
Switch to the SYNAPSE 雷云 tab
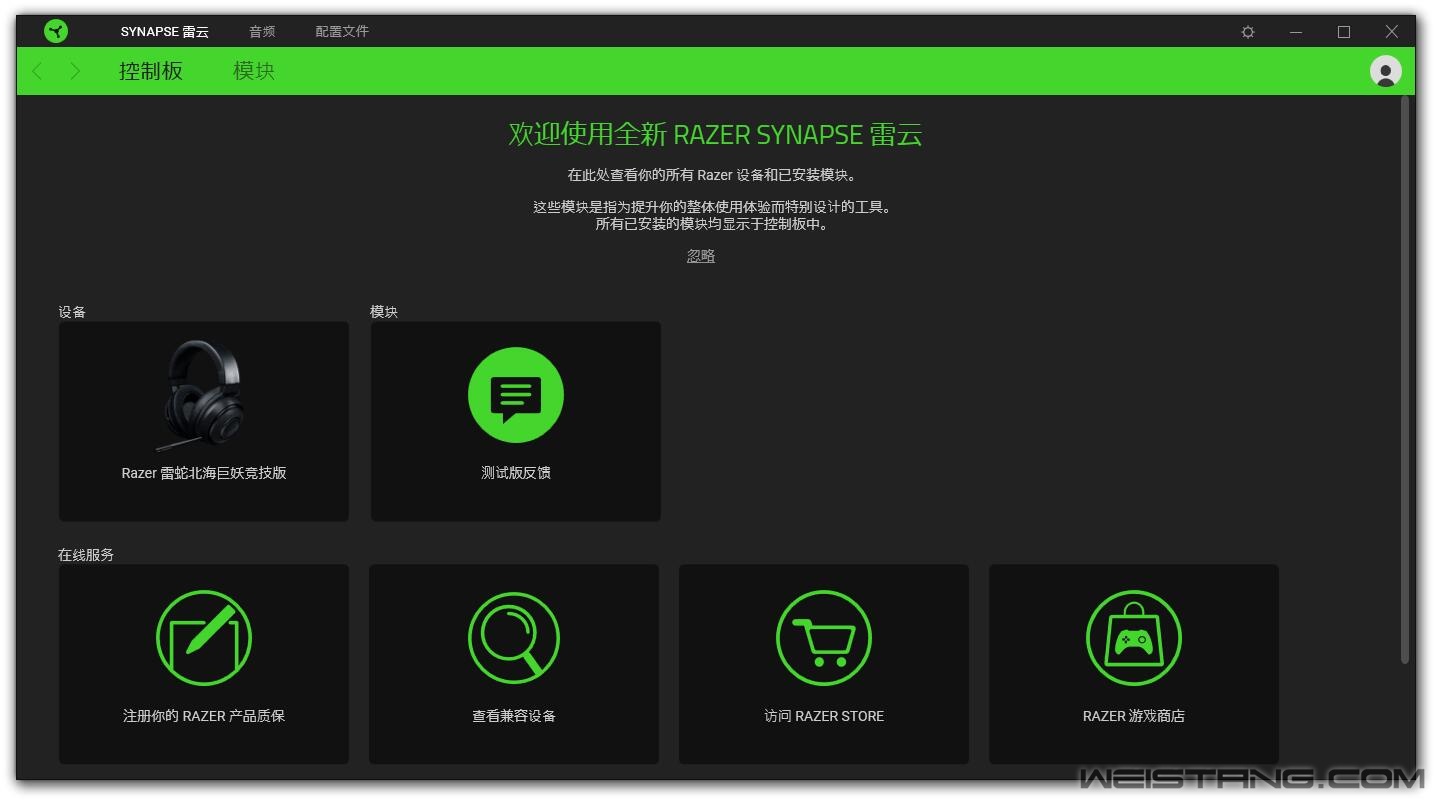click(x=165, y=32)
